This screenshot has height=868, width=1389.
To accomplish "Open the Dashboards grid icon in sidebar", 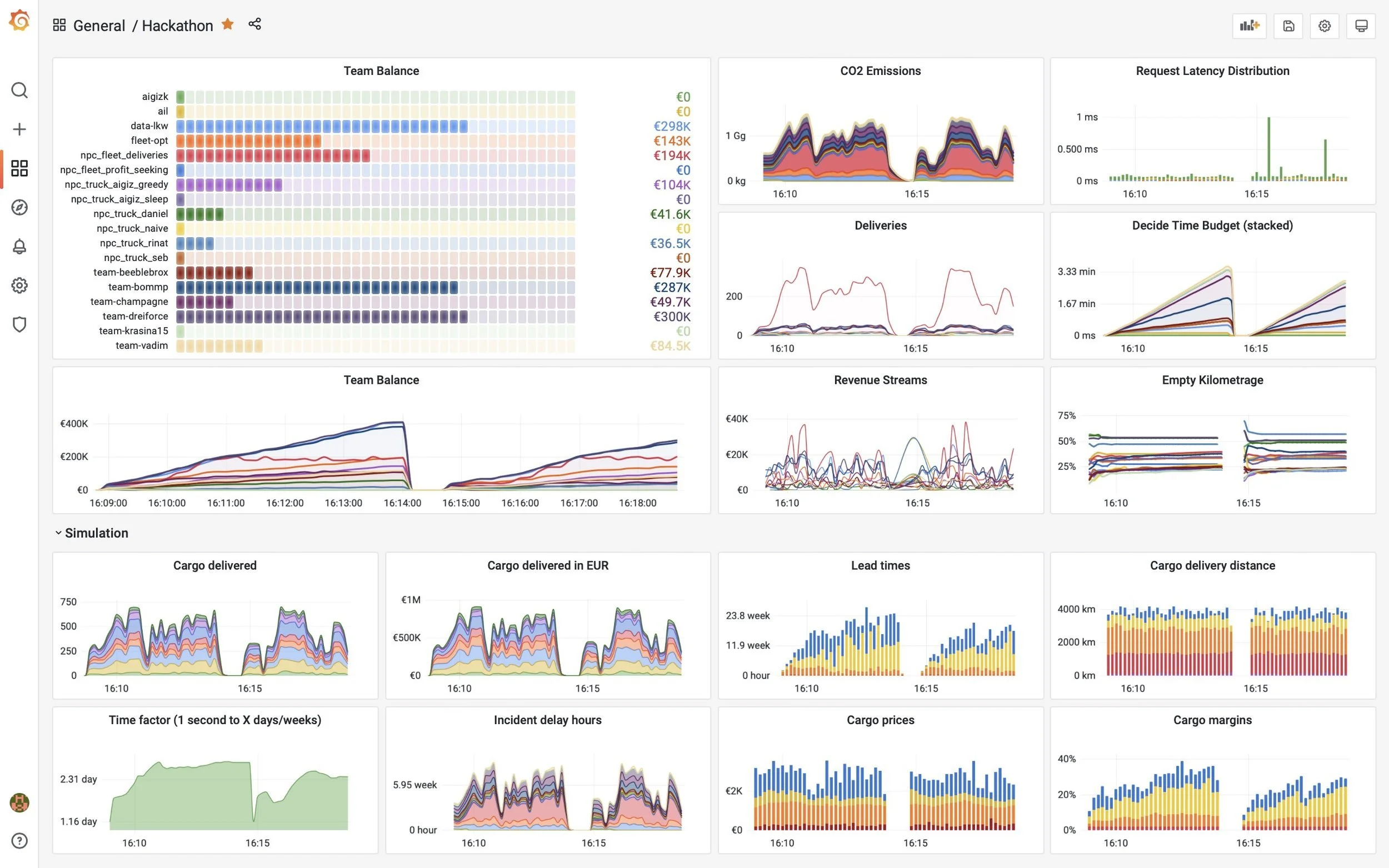I will click(x=19, y=168).
